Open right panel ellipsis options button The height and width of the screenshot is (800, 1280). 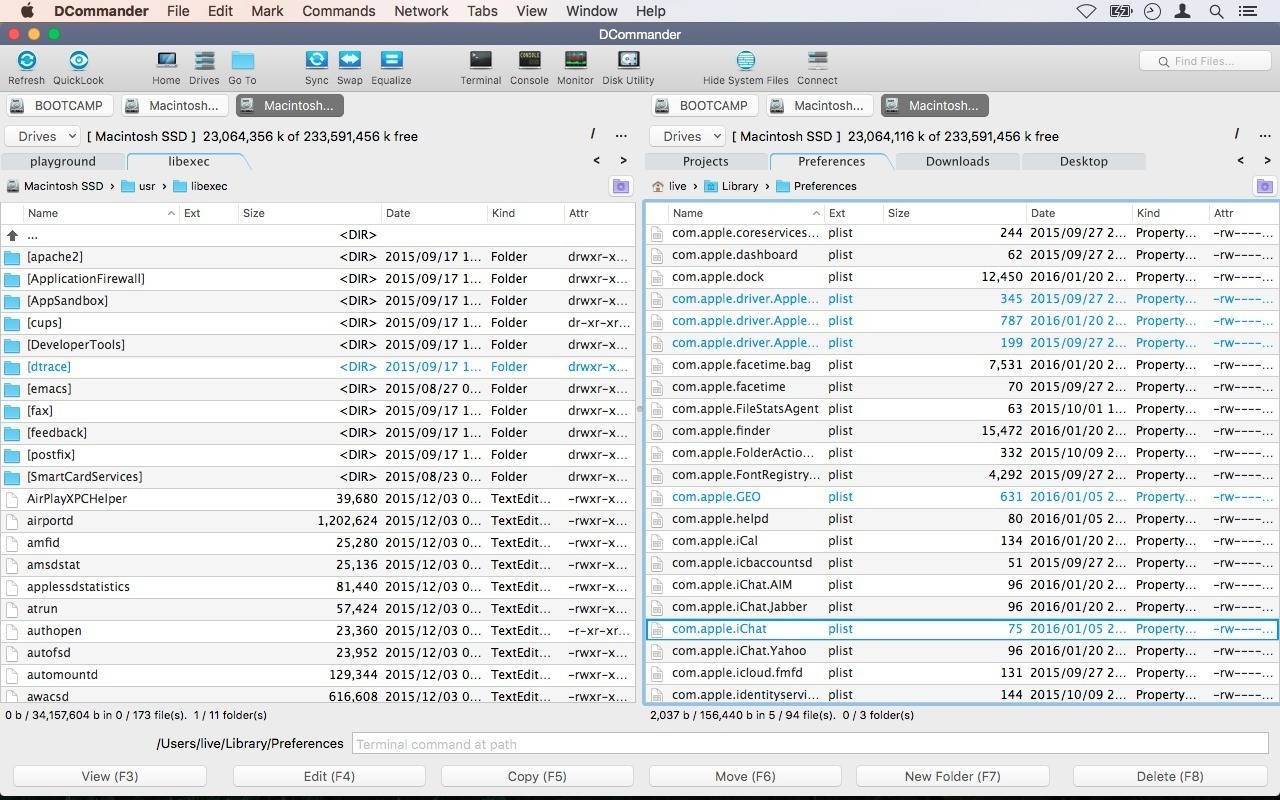tap(1265, 135)
